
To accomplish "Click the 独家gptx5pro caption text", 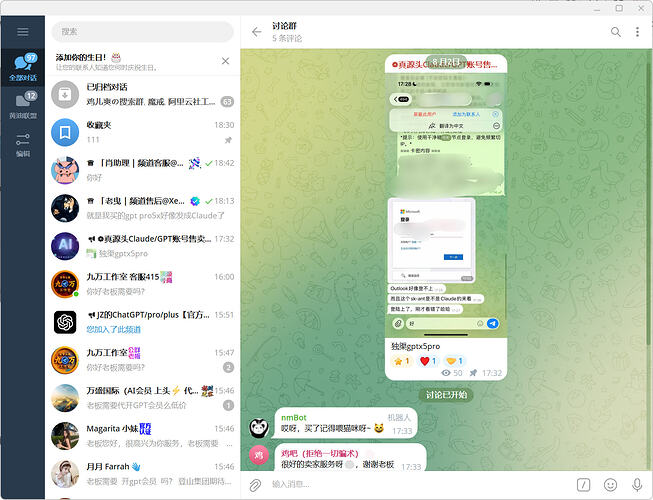I will 416,346.
